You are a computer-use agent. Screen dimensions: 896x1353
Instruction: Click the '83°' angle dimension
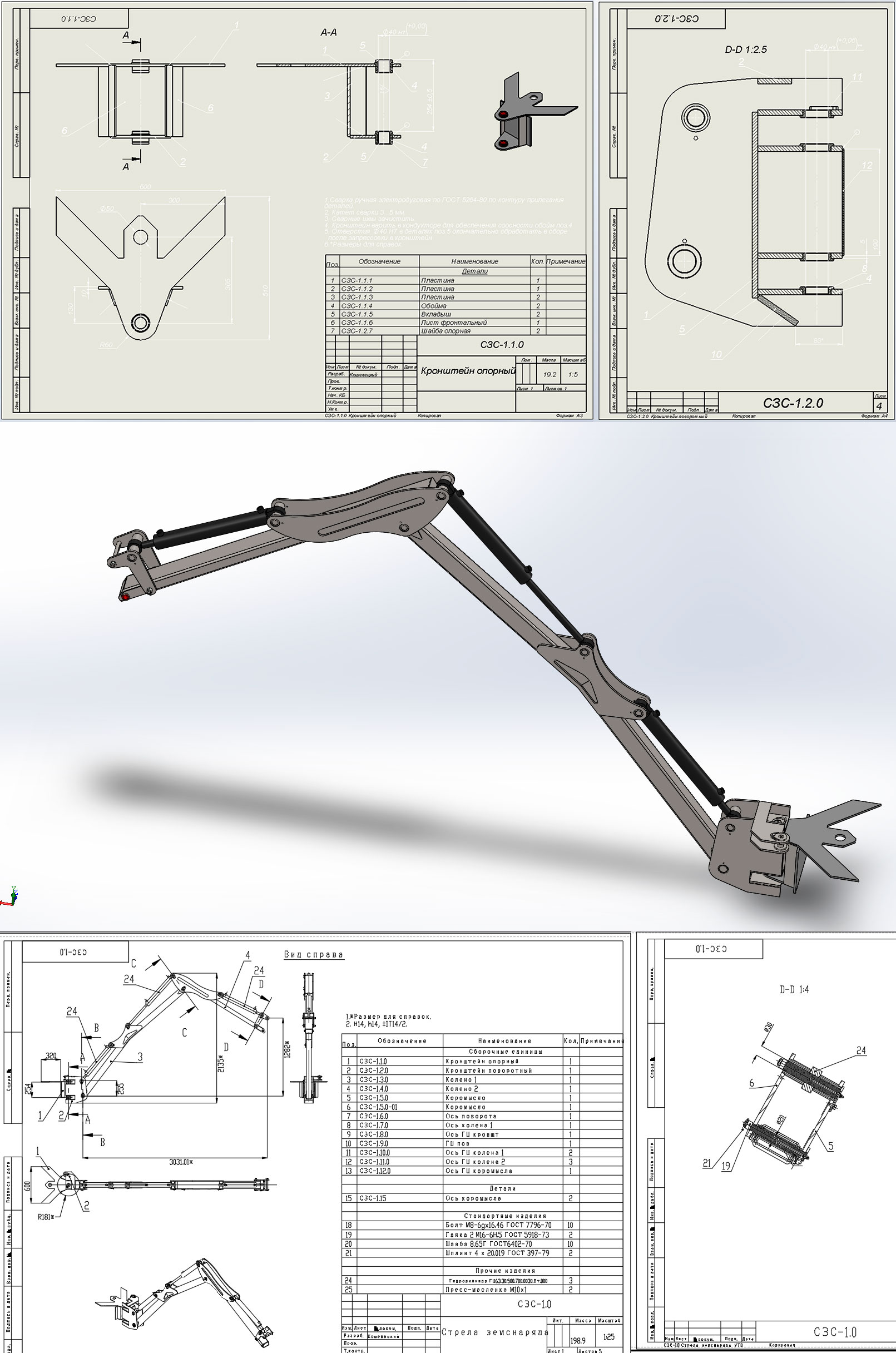click(818, 341)
